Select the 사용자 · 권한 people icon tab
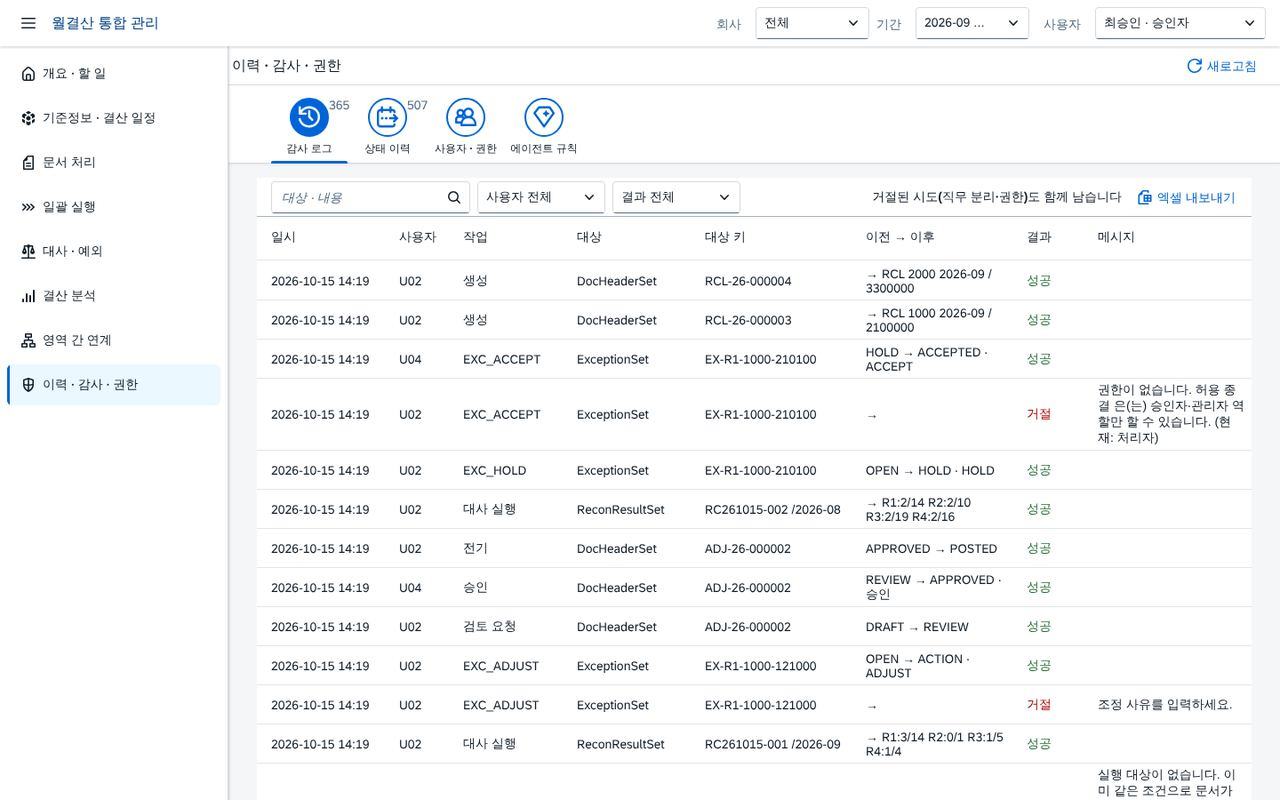1280x800 pixels. [x=465, y=117]
